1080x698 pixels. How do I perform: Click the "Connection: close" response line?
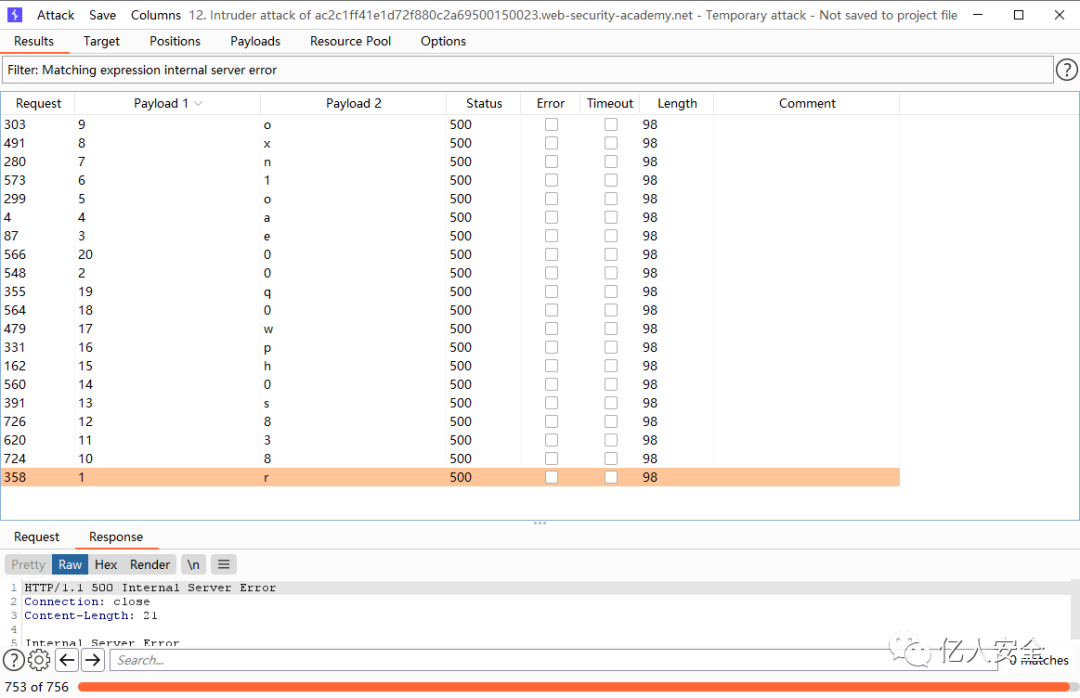pyautogui.click(x=87, y=602)
